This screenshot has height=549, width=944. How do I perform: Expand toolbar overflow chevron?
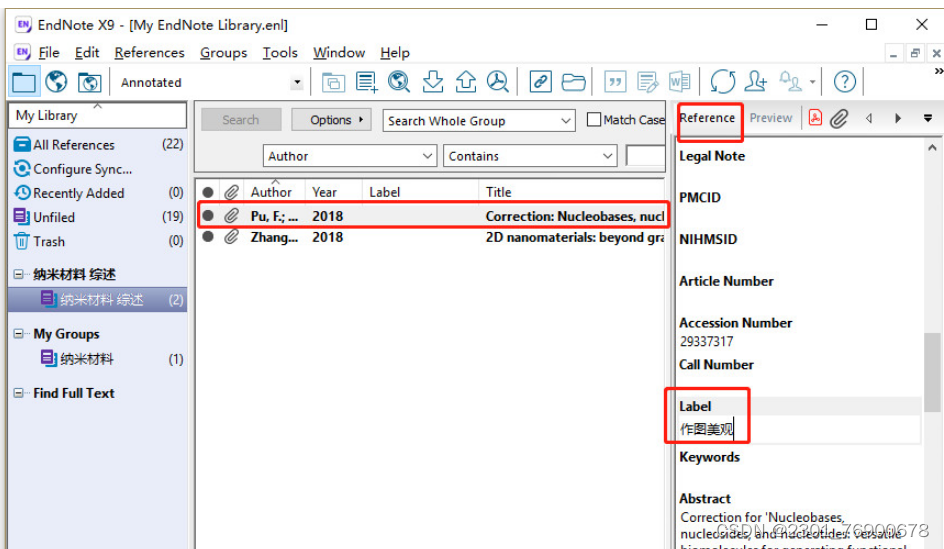click(939, 71)
